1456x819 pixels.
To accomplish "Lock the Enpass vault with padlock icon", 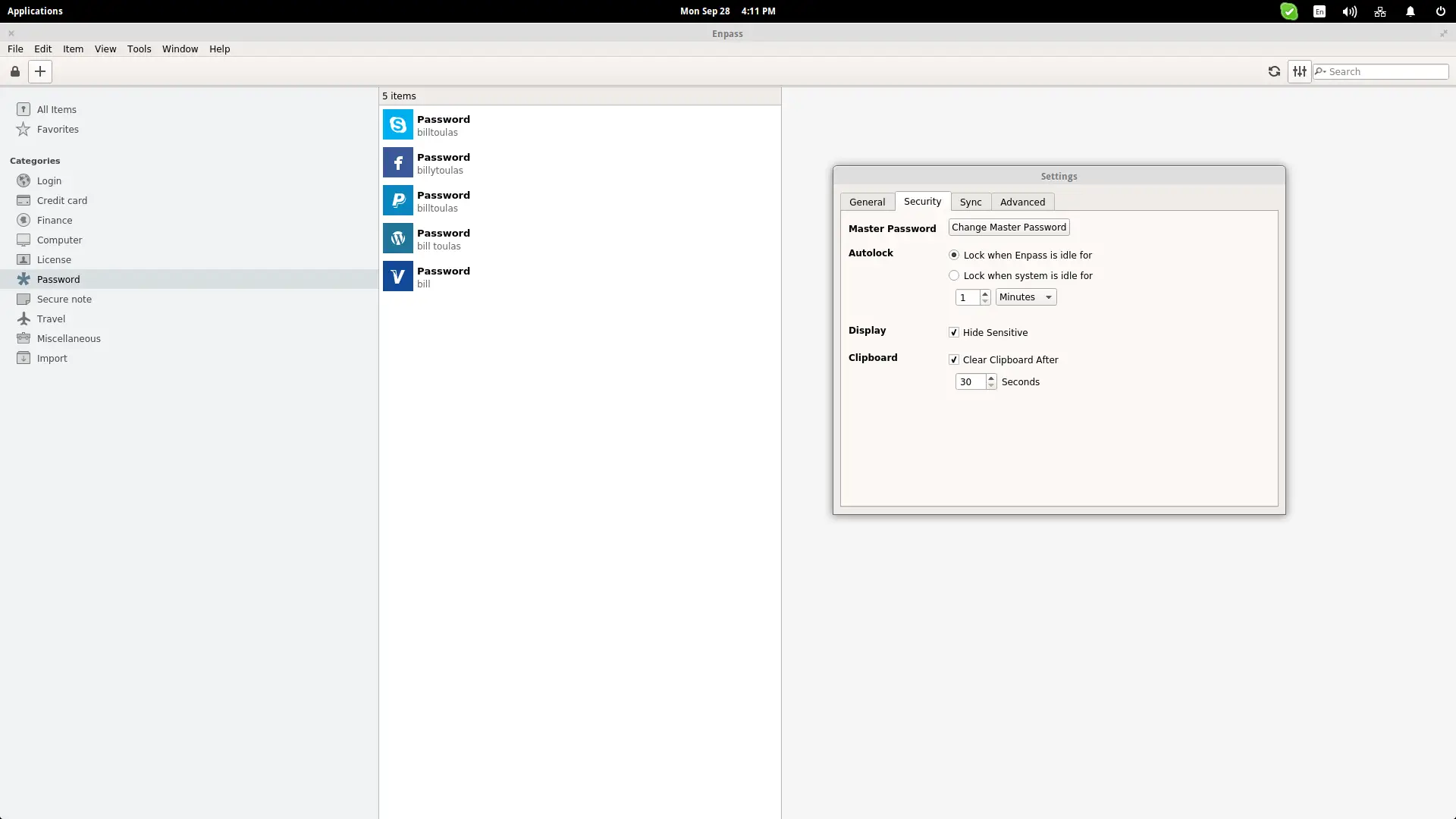I will (14, 71).
